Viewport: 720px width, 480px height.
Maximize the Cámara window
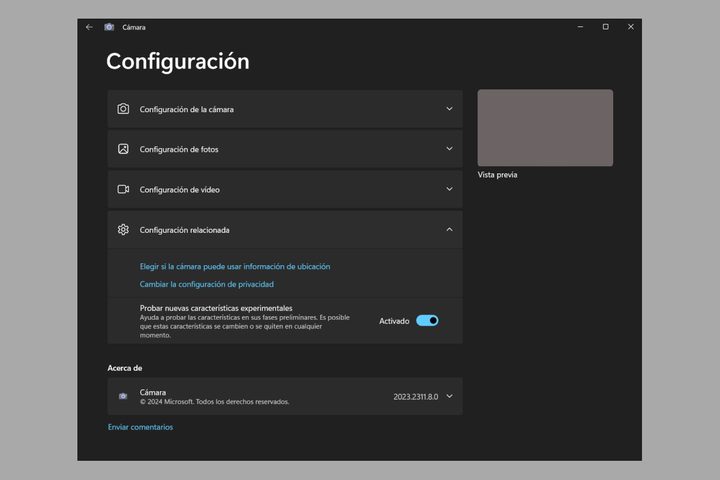tap(605, 27)
